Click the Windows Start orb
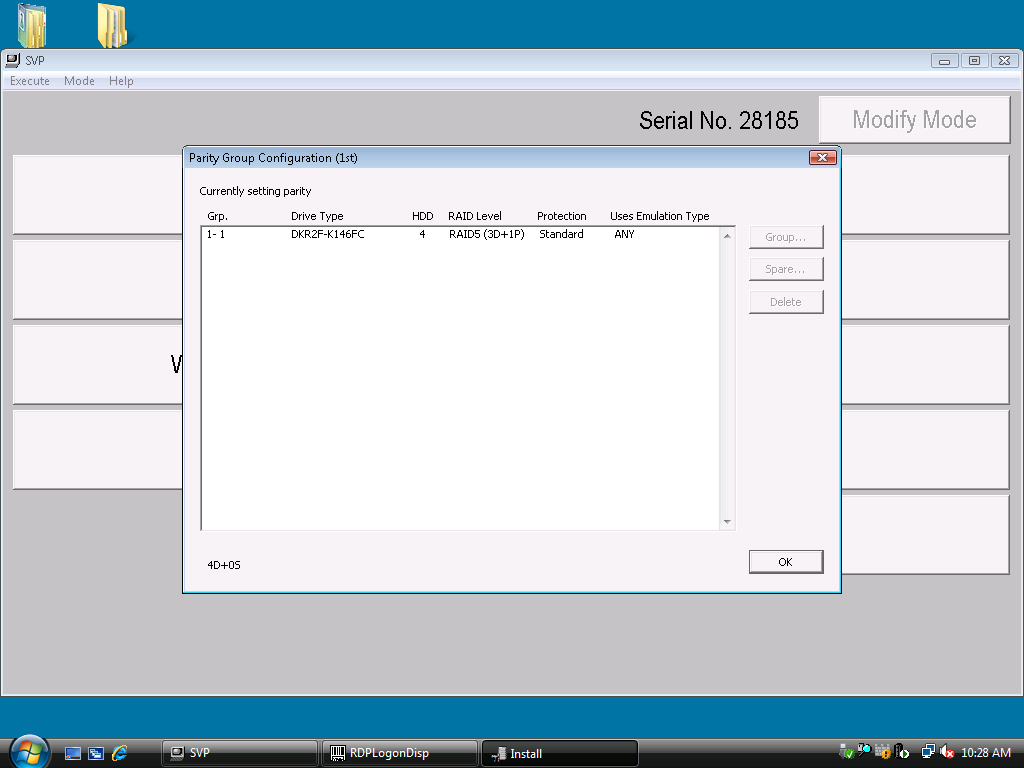Screen dimensions: 1024x768 29,752
